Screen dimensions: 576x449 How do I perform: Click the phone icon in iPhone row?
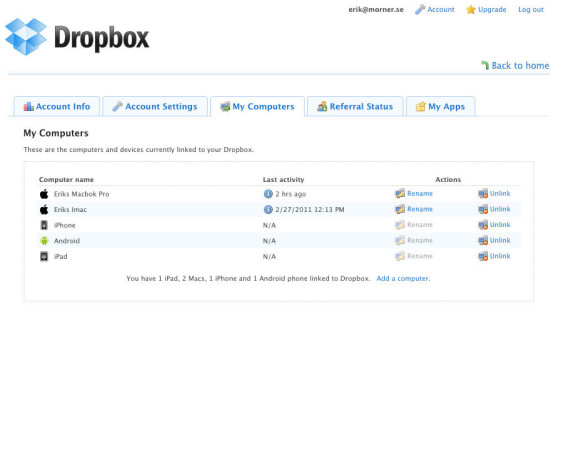[44, 225]
